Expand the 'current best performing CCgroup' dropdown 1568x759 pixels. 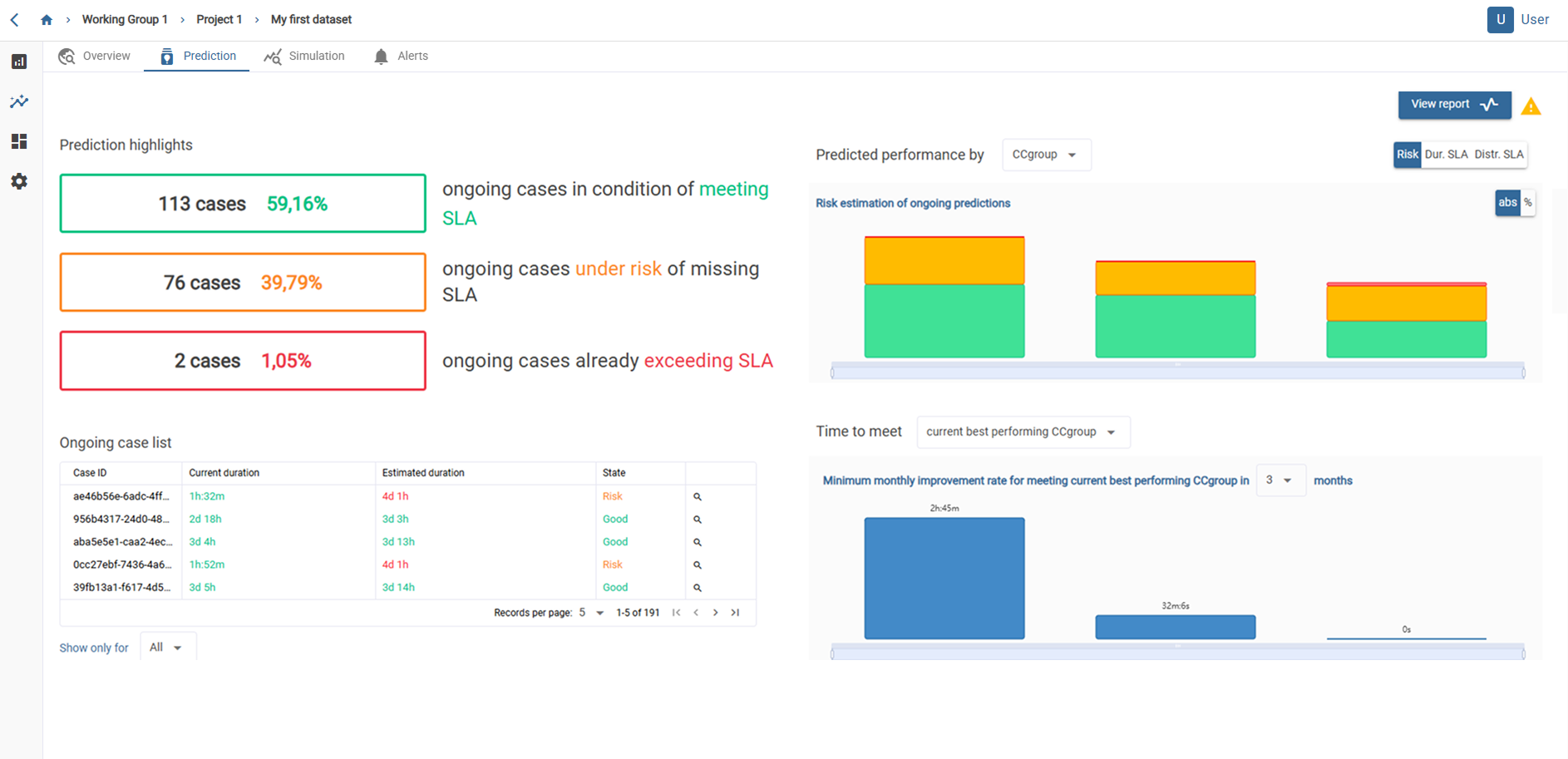point(1022,432)
